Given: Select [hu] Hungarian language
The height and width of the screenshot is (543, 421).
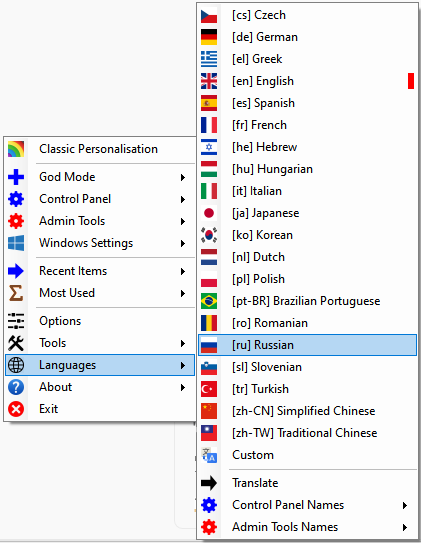Looking at the screenshot, I should coord(307,169).
